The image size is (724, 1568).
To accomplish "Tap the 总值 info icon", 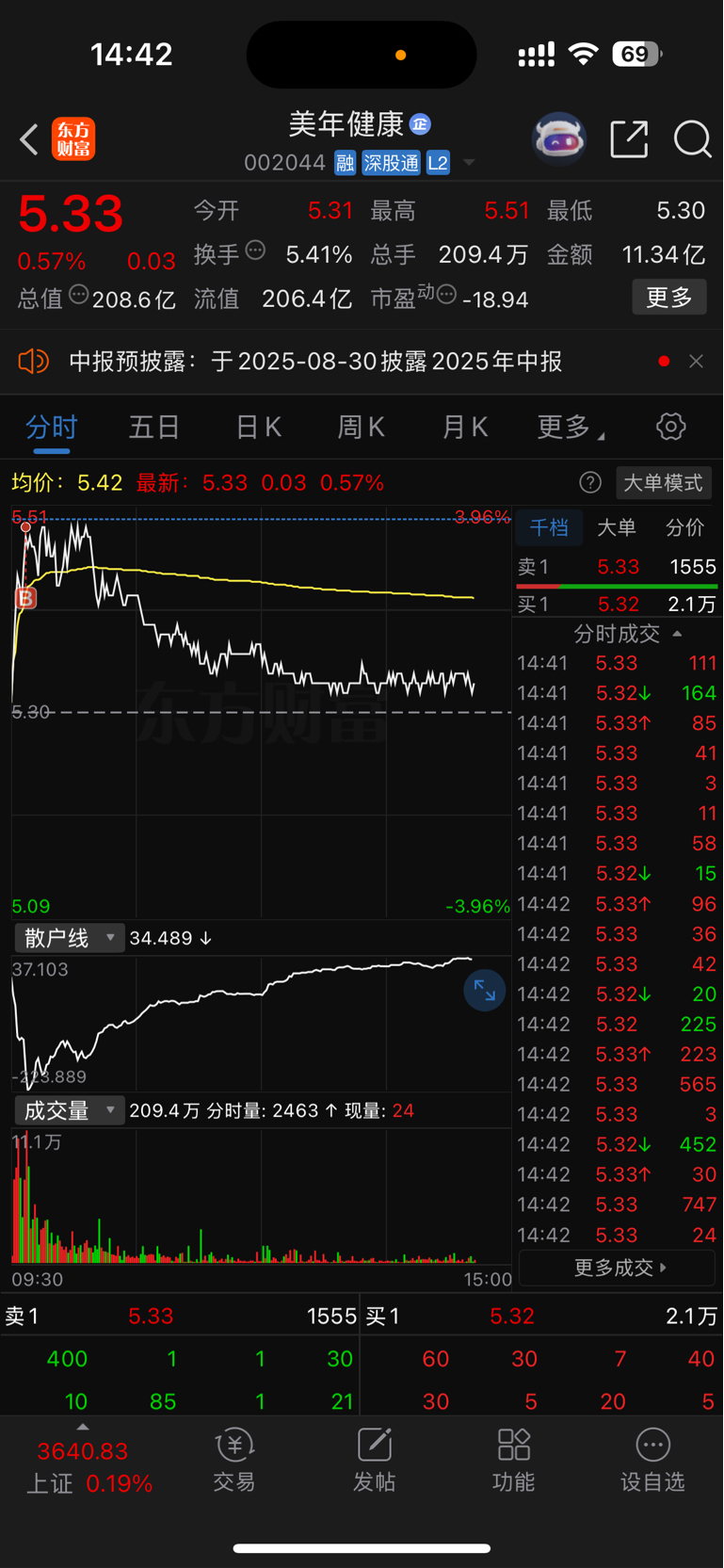I will click(x=79, y=295).
